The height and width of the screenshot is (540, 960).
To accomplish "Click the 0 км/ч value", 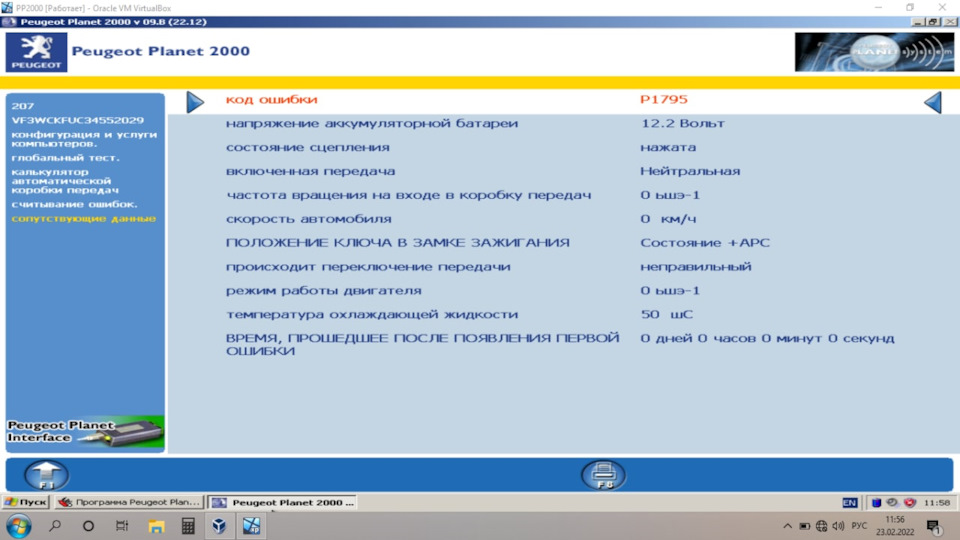I will [x=668, y=219].
